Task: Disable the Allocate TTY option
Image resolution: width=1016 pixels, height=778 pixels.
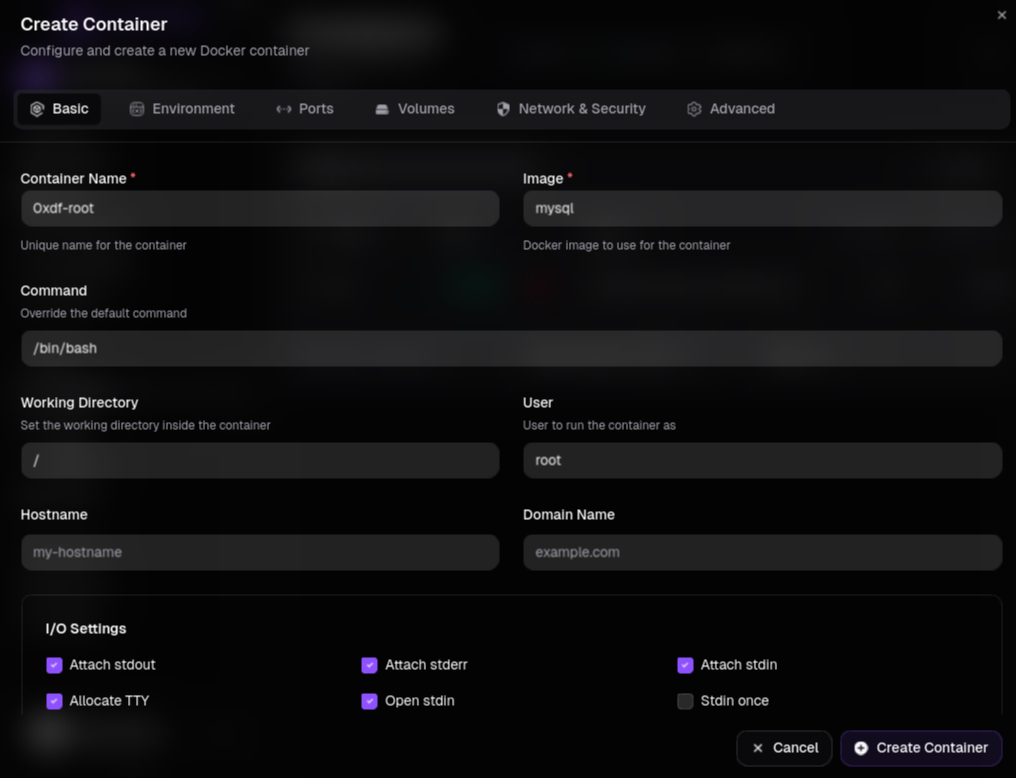Action: [54, 701]
